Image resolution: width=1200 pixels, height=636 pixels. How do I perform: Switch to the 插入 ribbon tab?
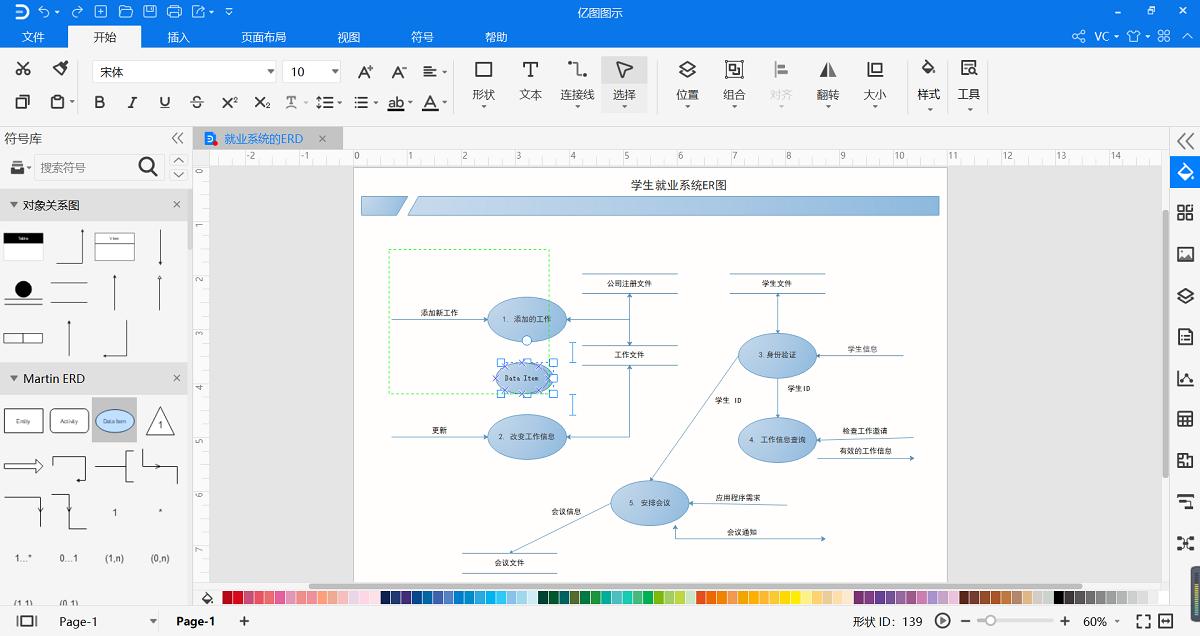click(x=178, y=37)
